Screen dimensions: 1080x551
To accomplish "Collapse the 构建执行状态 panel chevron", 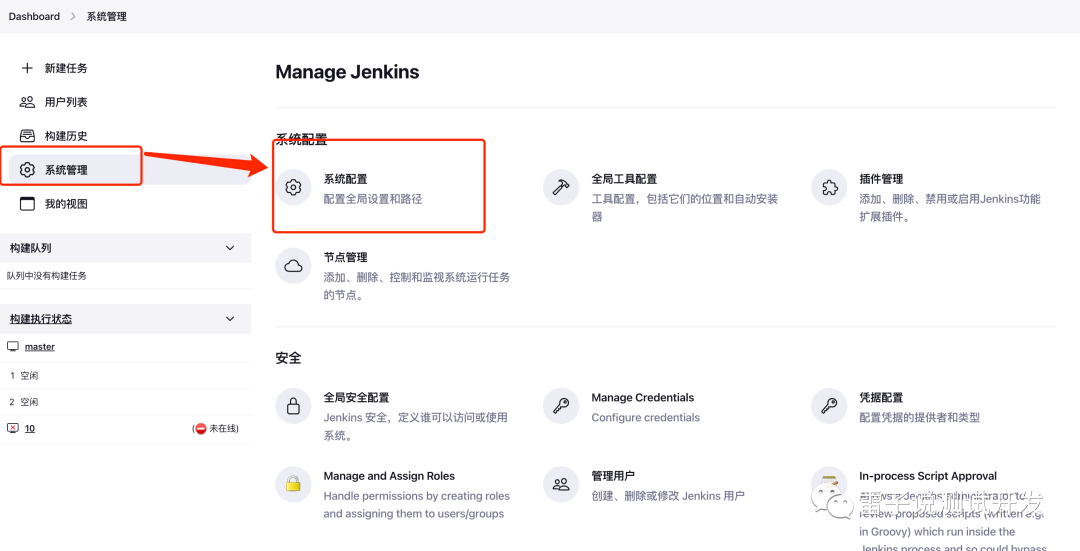I will [x=230, y=319].
